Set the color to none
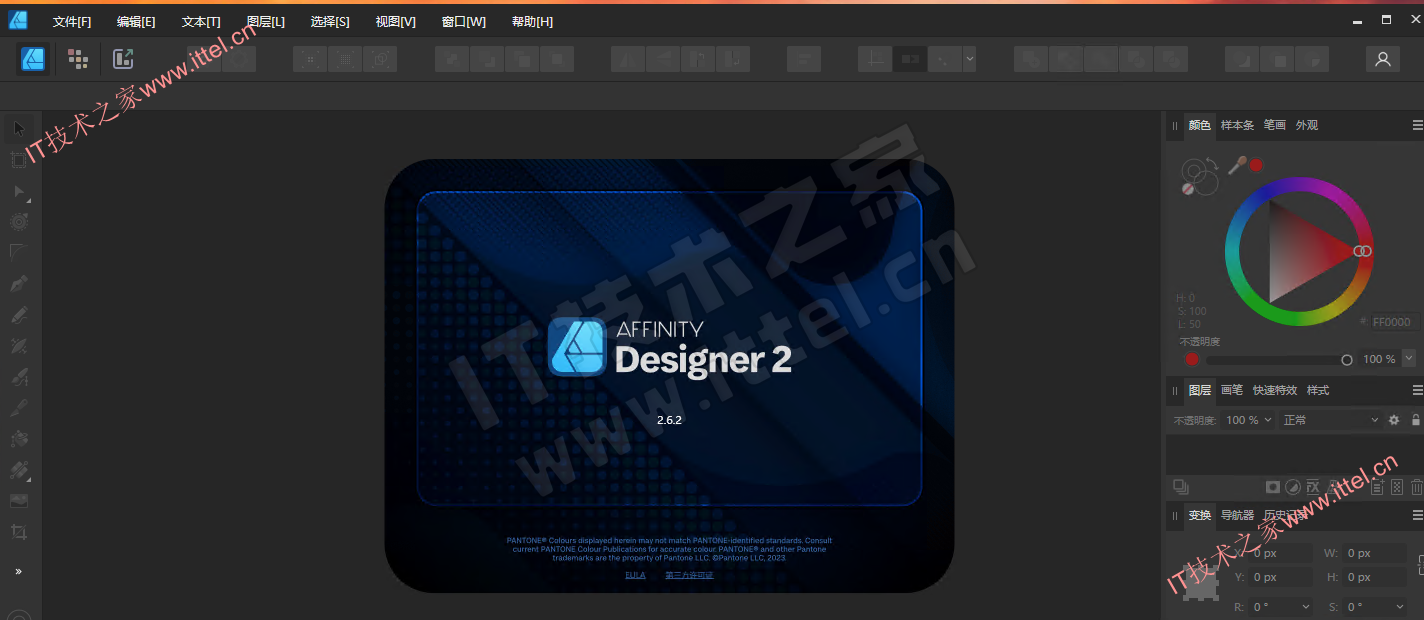The image size is (1424, 620). tap(1188, 188)
